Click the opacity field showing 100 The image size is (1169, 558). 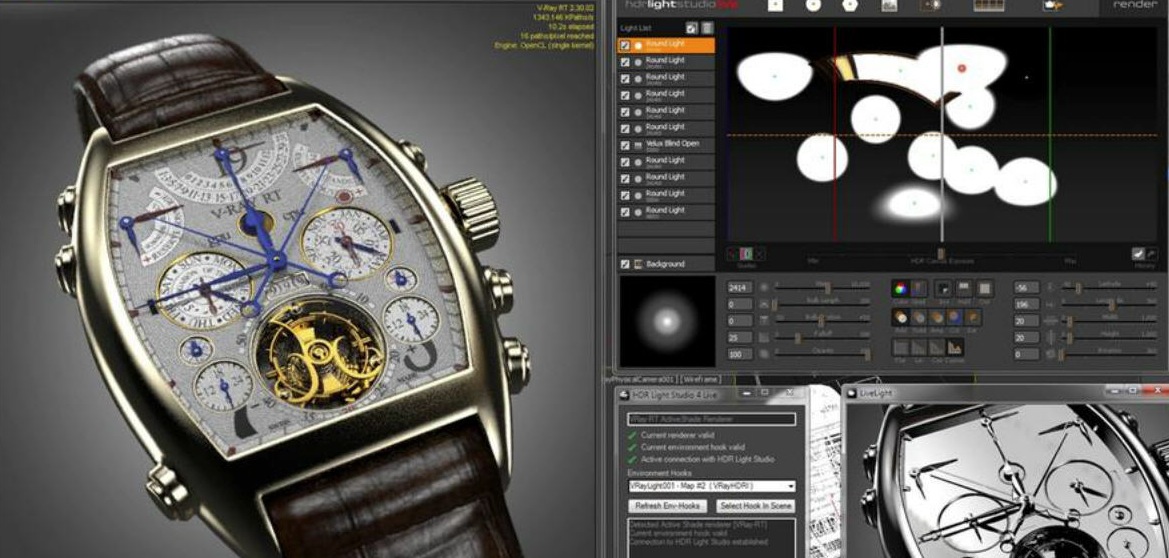(x=740, y=354)
